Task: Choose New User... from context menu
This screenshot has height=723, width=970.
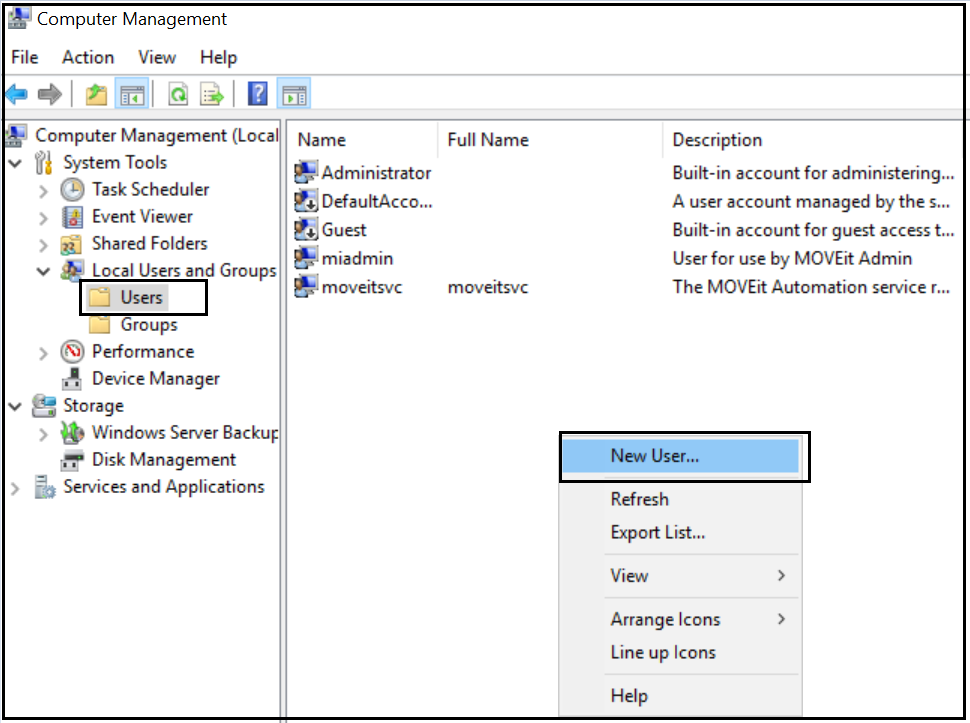Action: tap(655, 456)
